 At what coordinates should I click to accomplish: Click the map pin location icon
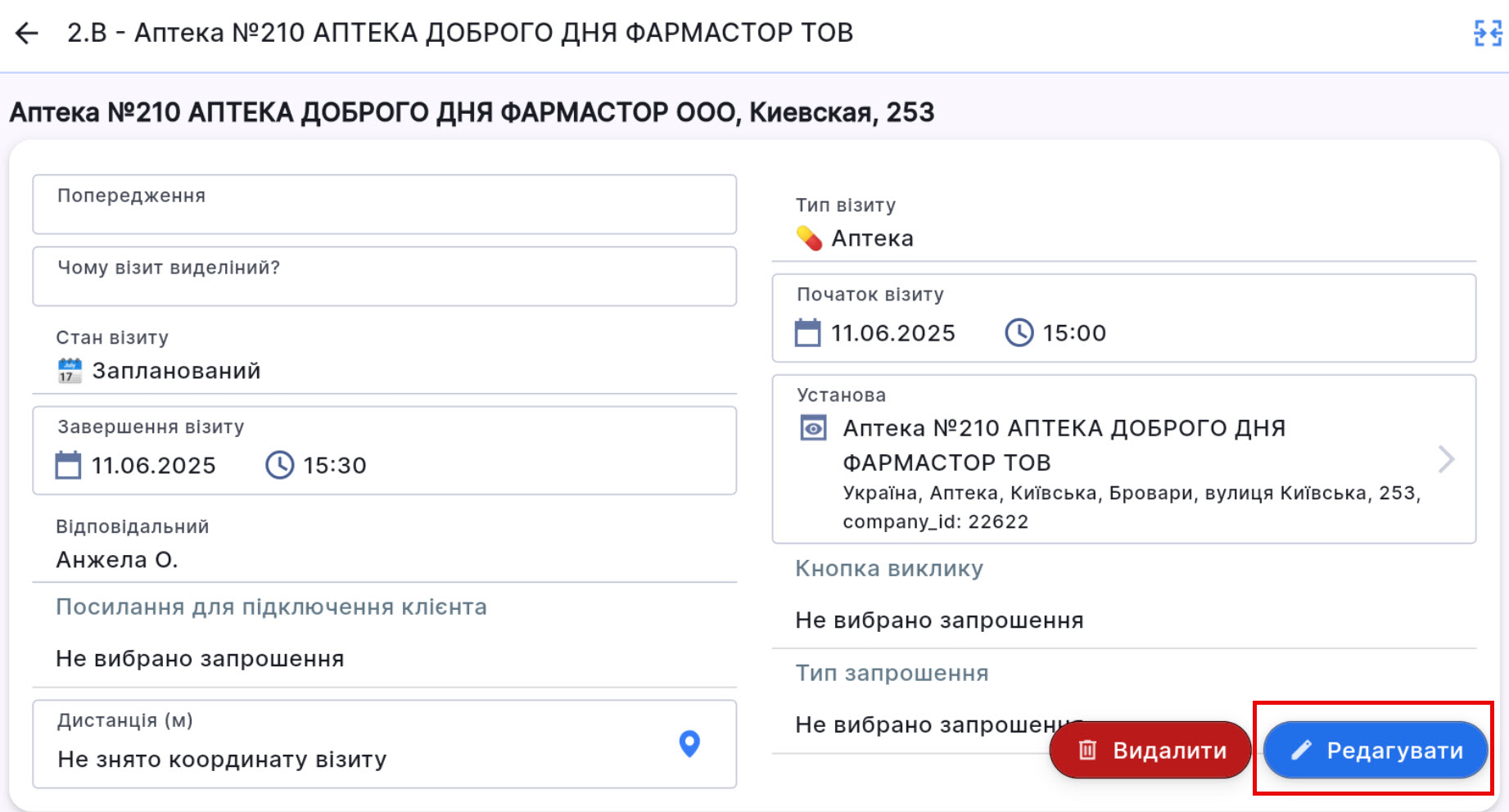pyautogui.click(x=689, y=743)
